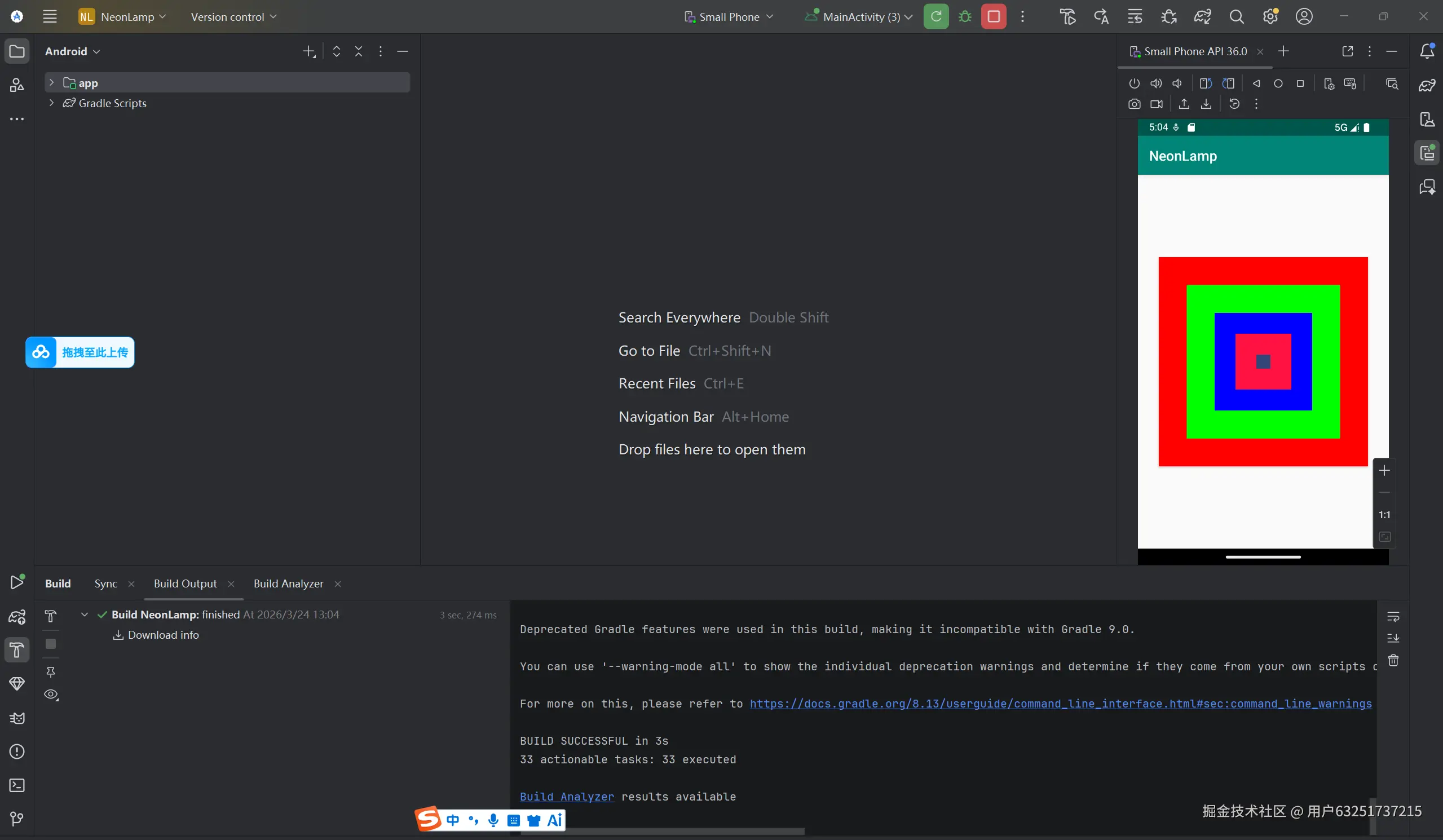Open the Build Analyzer results link
Image resolution: width=1443 pixels, height=840 pixels.
[x=566, y=797]
